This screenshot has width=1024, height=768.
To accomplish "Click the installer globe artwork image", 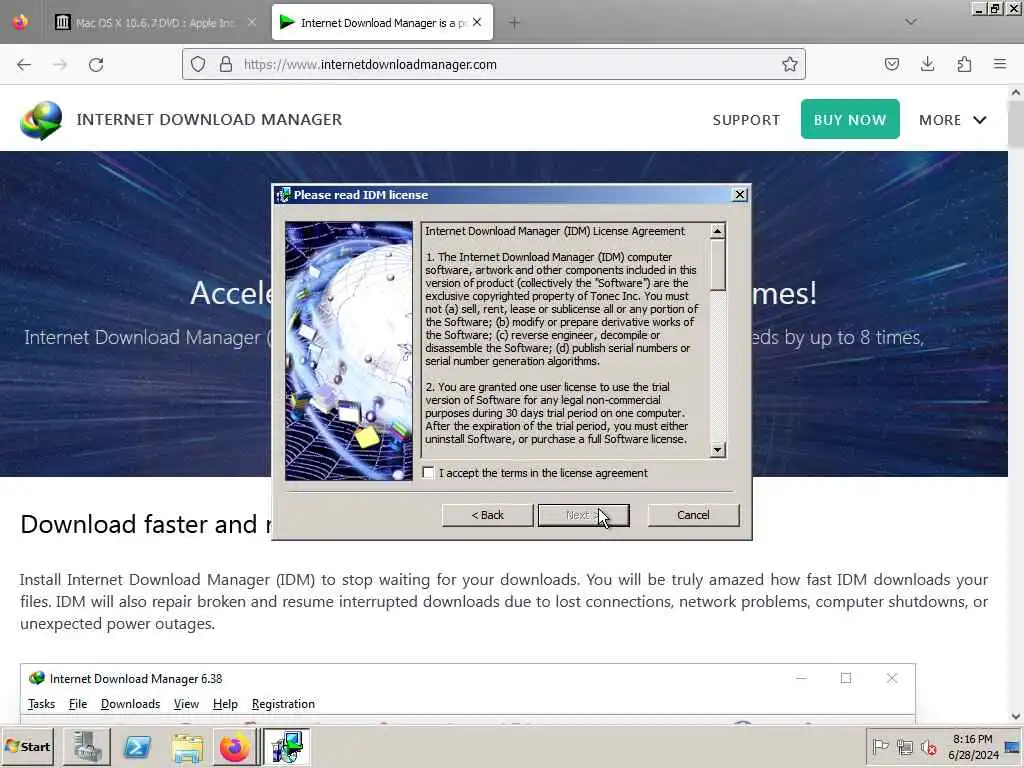I will [349, 351].
